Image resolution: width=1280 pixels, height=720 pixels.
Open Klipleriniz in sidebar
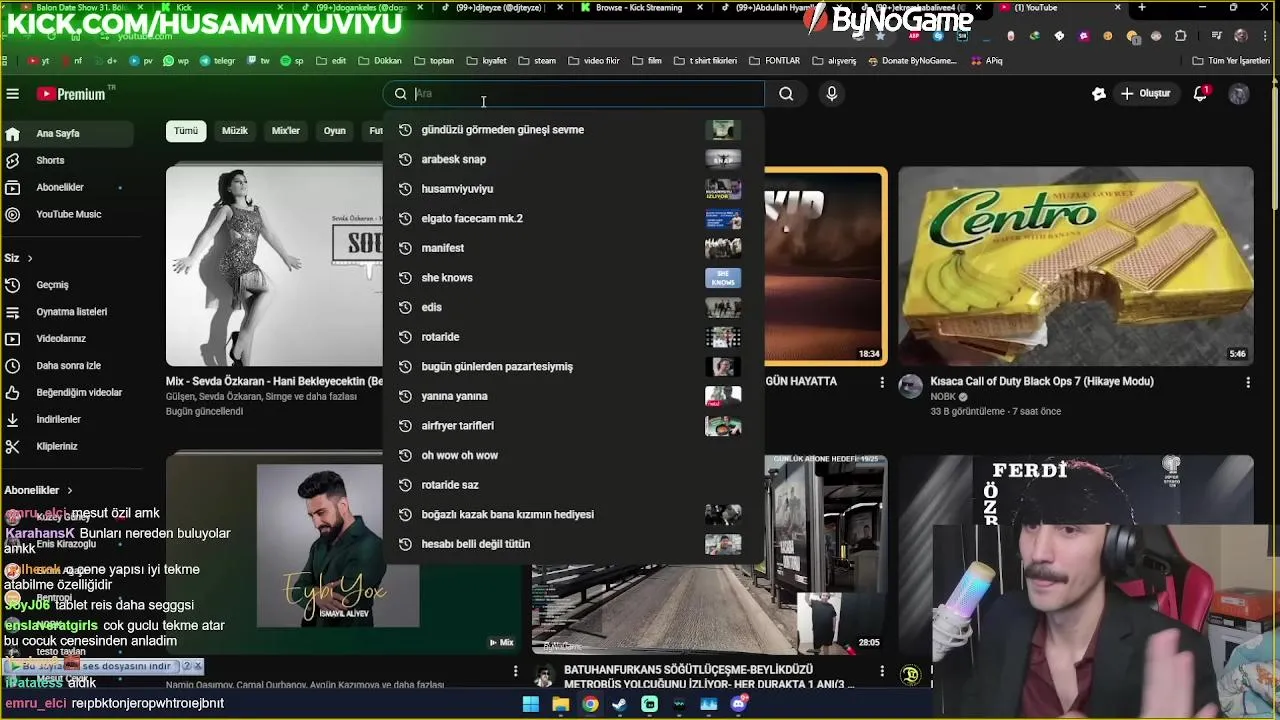click(x=66, y=447)
